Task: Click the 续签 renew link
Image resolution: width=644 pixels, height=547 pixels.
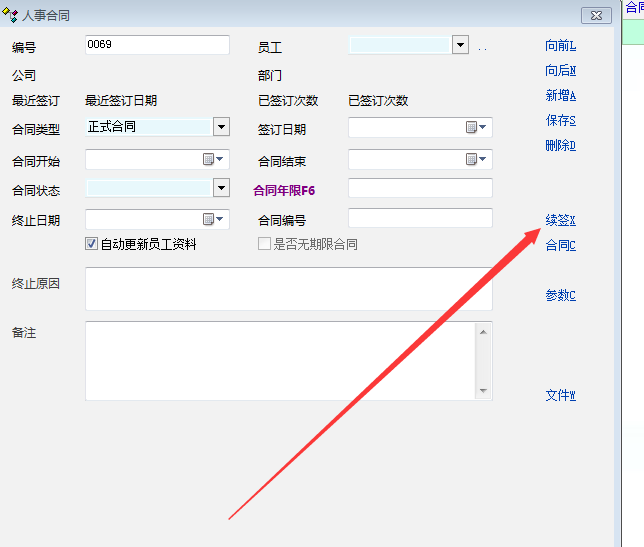Action: (560, 220)
